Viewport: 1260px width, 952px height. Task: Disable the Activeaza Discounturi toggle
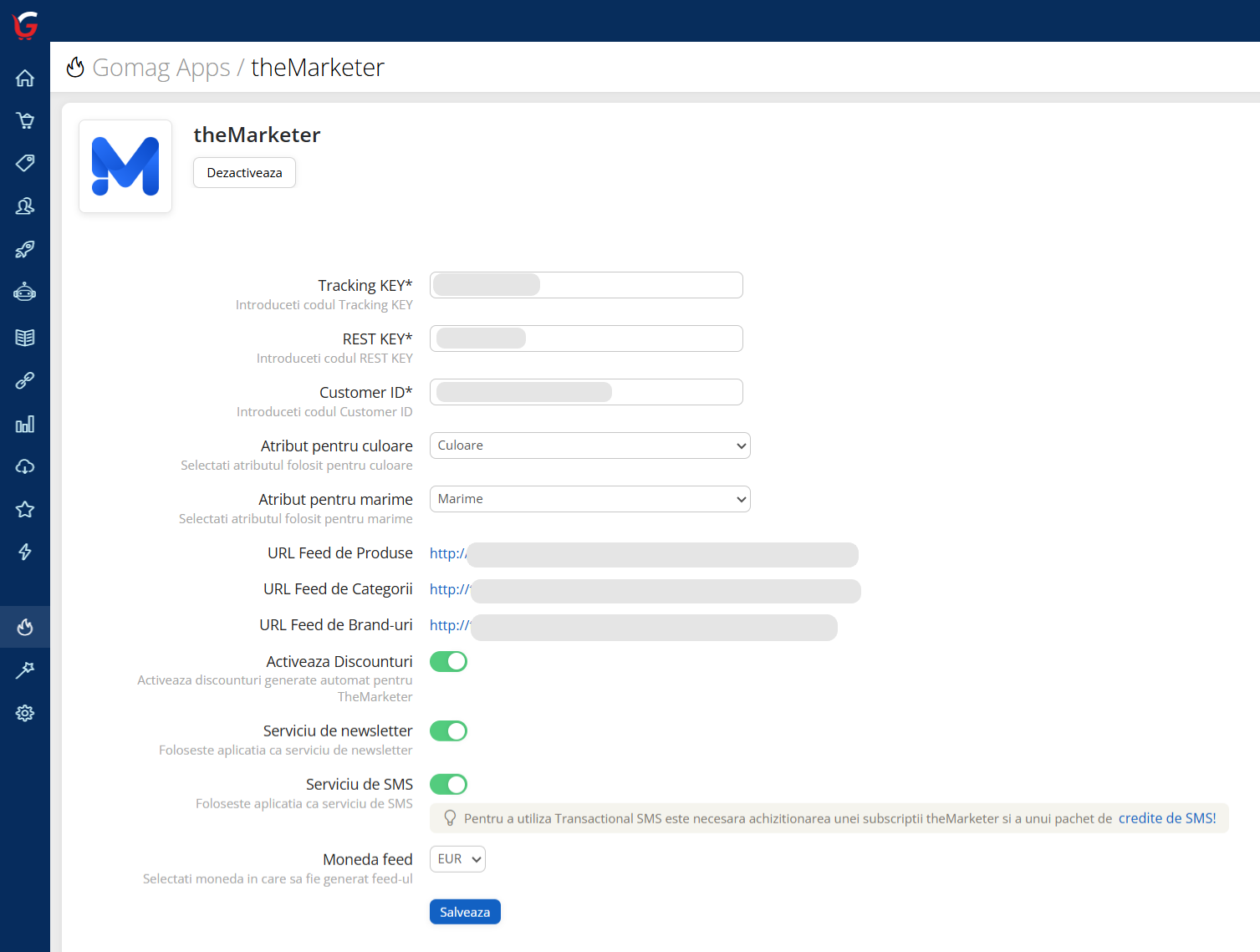point(448,662)
